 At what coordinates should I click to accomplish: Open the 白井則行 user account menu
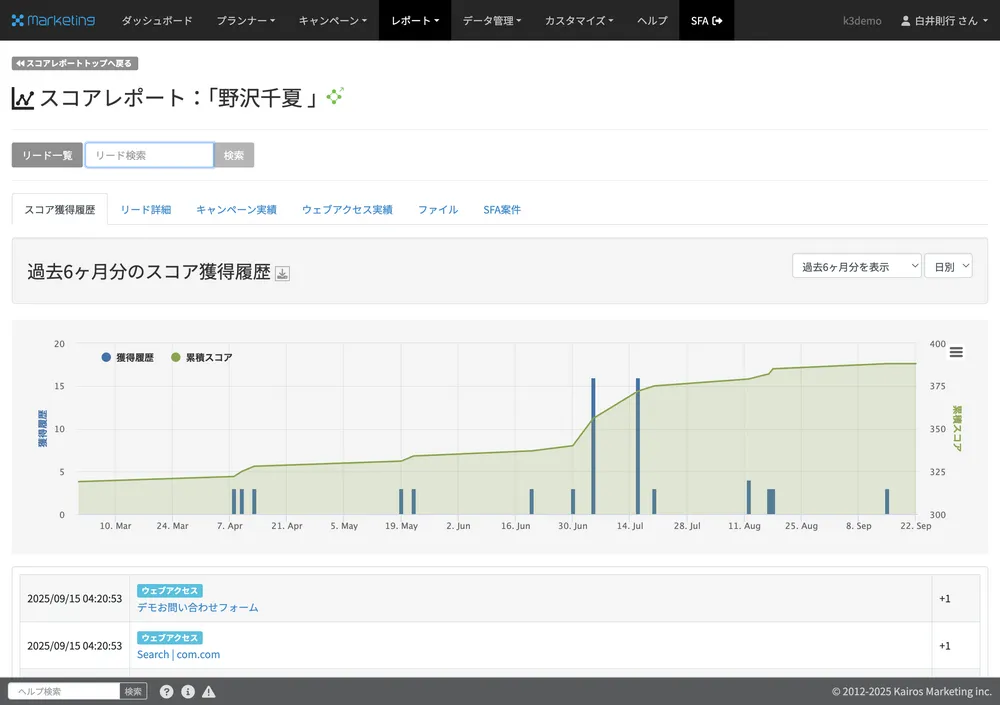coord(938,20)
